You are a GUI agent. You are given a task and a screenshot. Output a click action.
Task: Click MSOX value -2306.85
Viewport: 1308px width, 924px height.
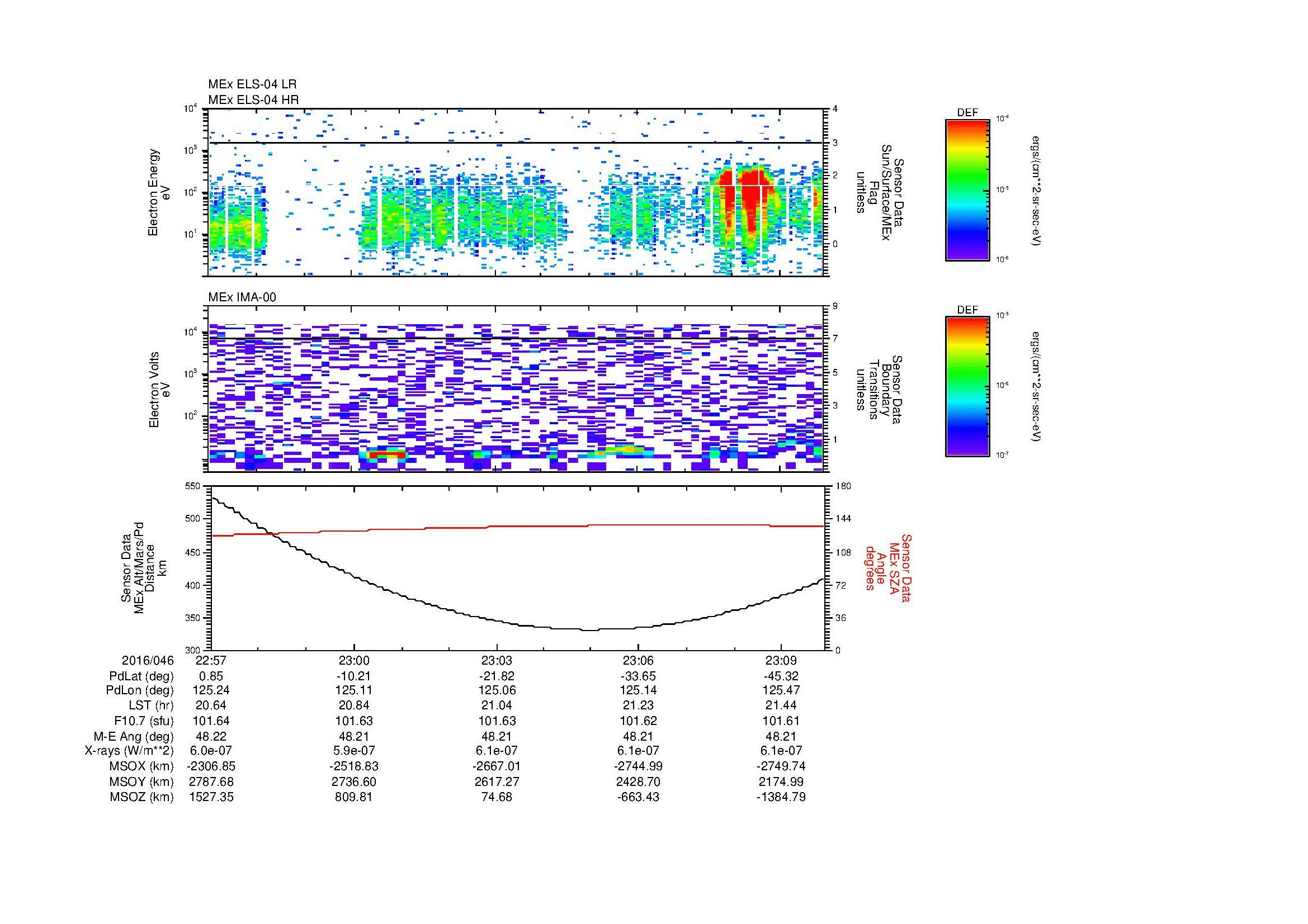click(211, 766)
